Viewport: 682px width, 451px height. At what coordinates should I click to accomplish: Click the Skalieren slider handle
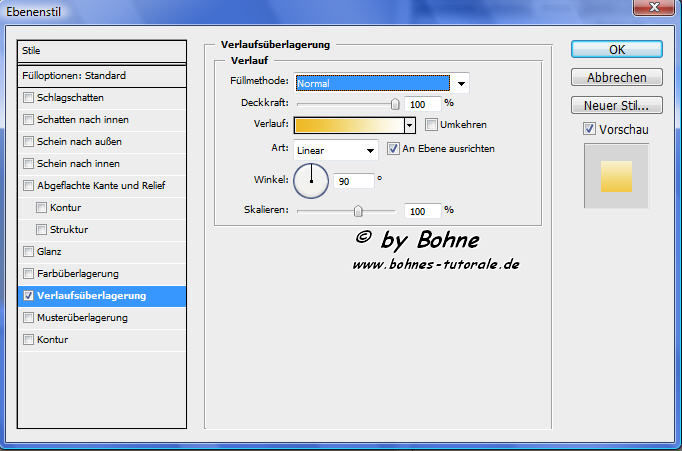359,211
